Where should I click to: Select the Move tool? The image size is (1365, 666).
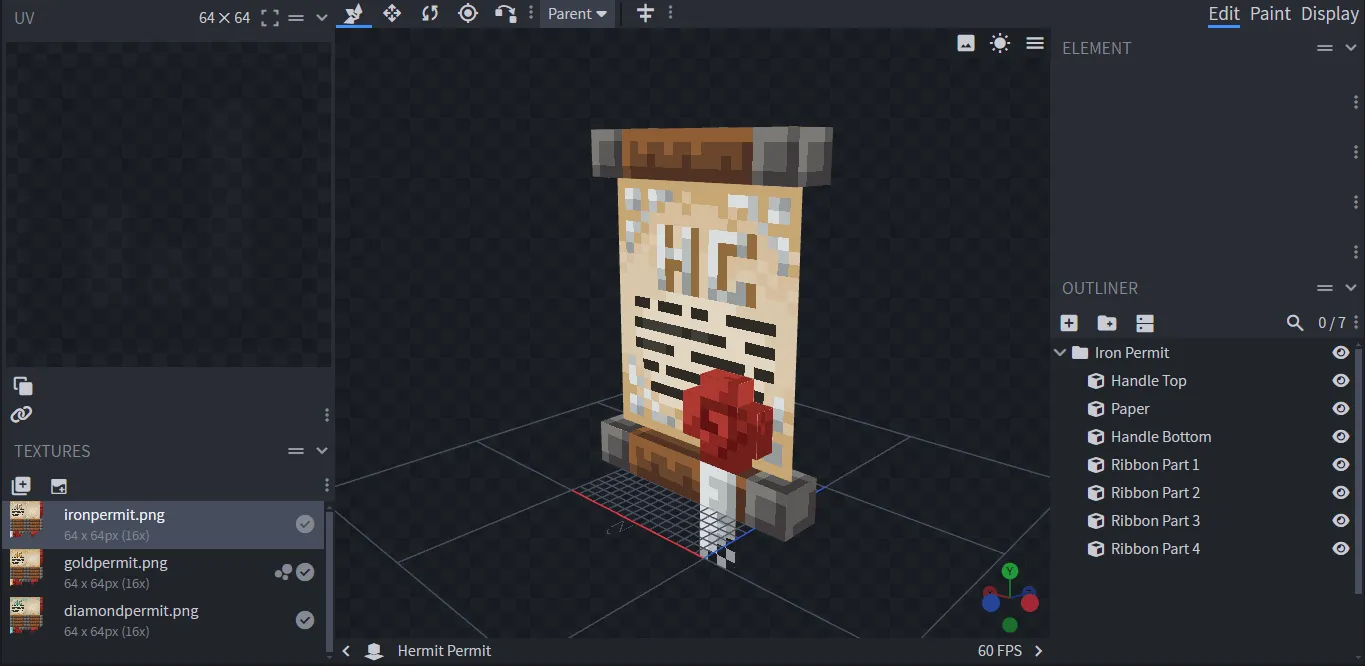click(x=392, y=14)
